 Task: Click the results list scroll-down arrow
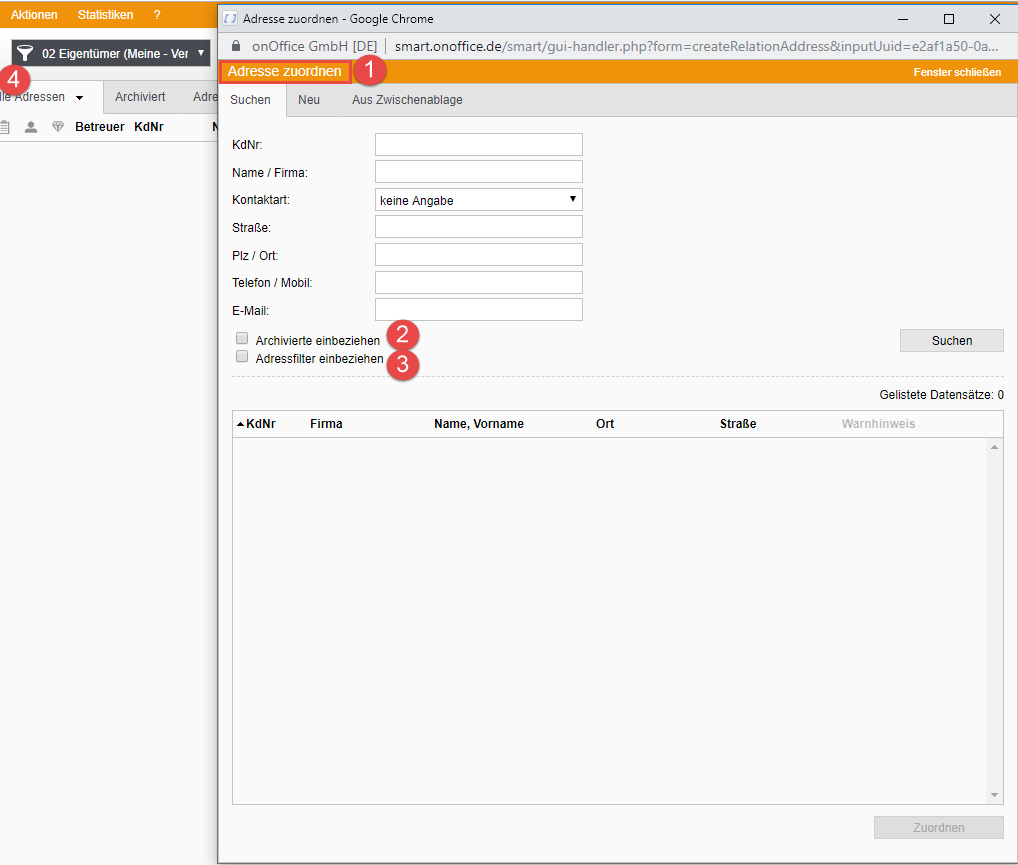point(994,795)
